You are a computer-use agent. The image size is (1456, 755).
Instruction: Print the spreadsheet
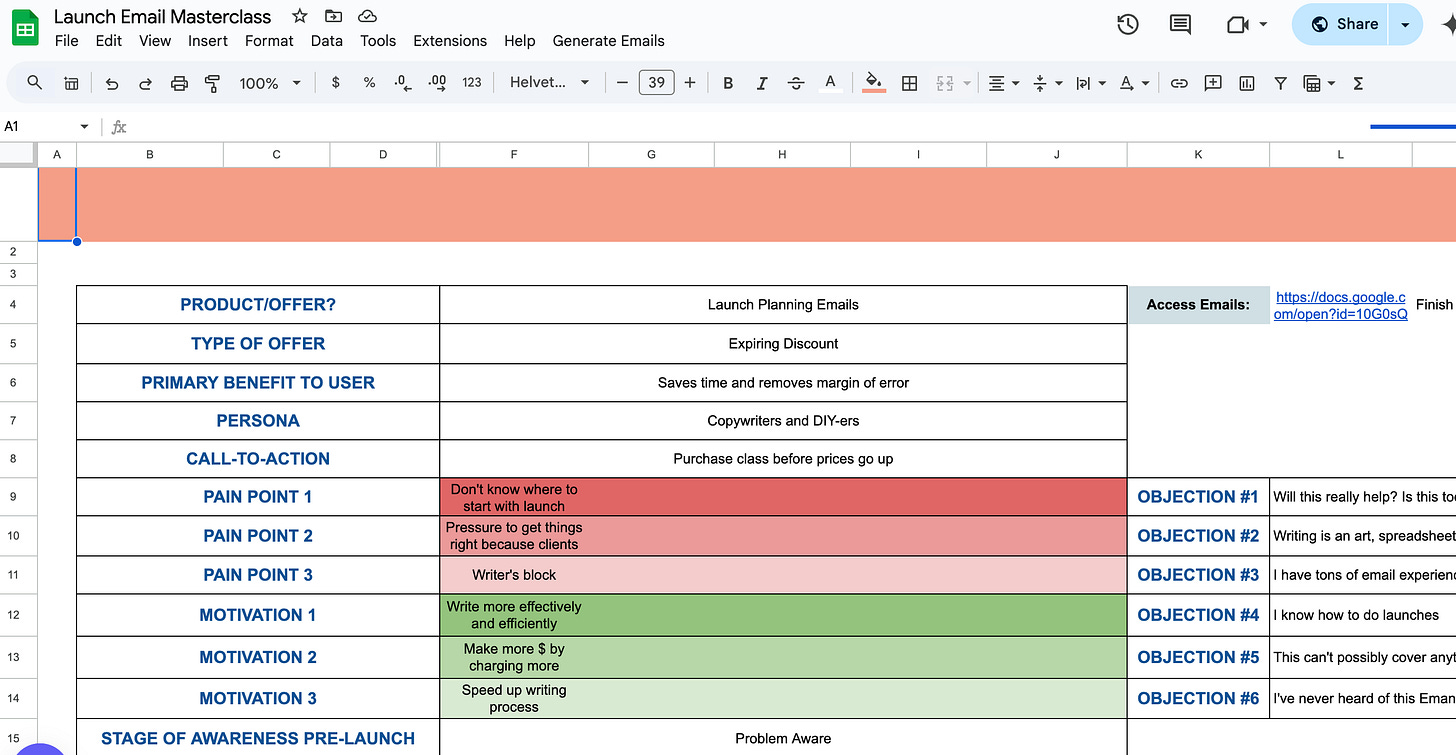point(179,83)
